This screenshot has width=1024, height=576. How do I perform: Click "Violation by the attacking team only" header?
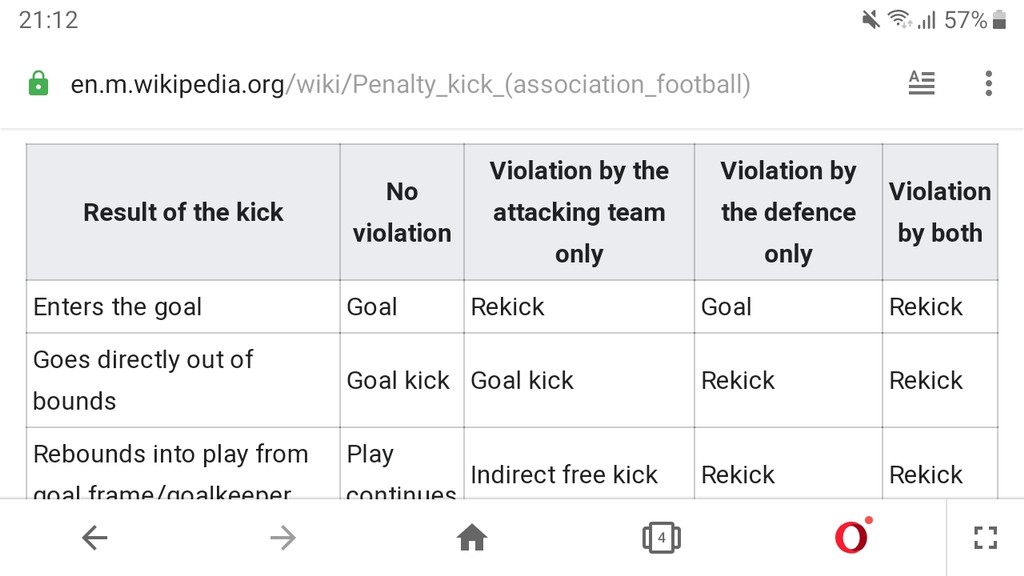[579, 212]
